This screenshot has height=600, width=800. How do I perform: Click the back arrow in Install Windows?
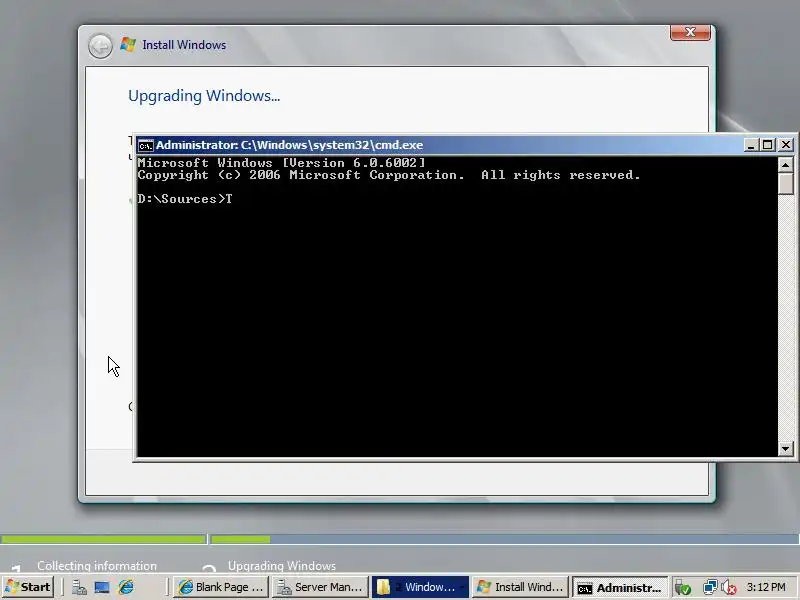(x=100, y=46)
